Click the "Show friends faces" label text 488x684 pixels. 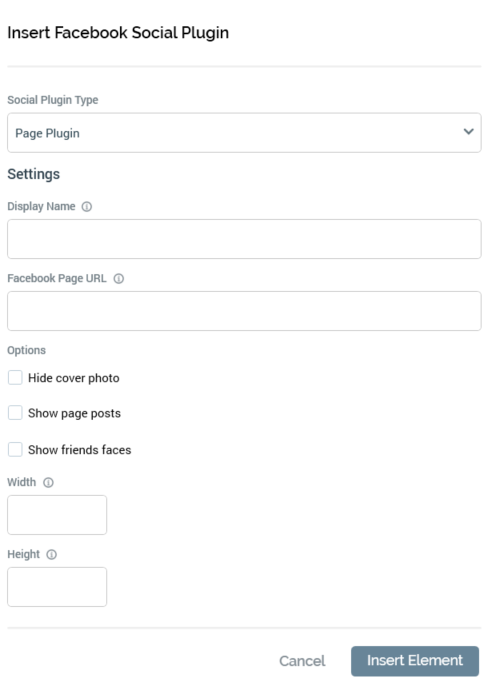80,450
